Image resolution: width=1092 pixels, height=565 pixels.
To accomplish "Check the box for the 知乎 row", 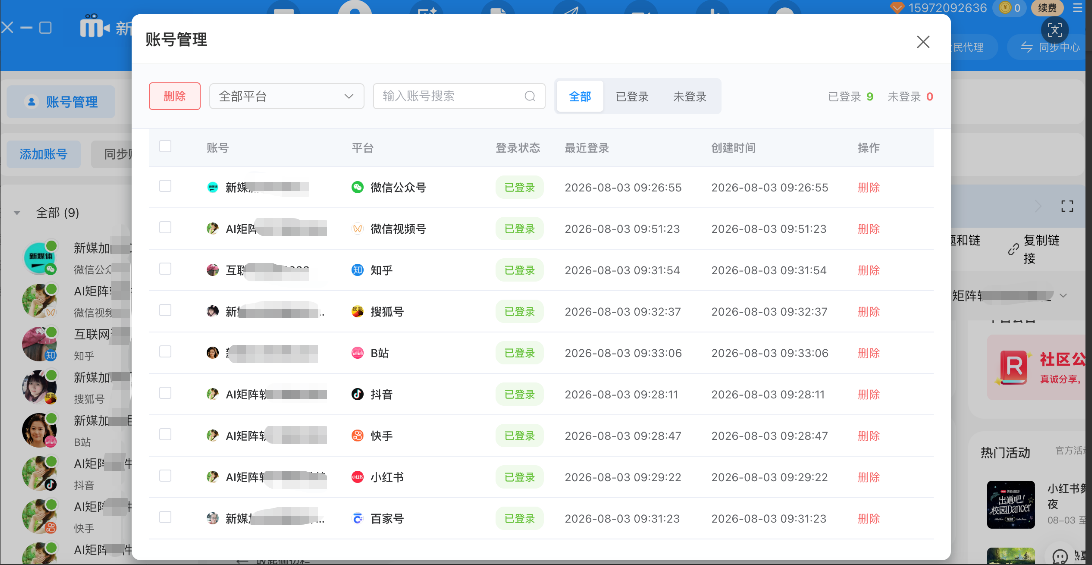I will point(165,269).
